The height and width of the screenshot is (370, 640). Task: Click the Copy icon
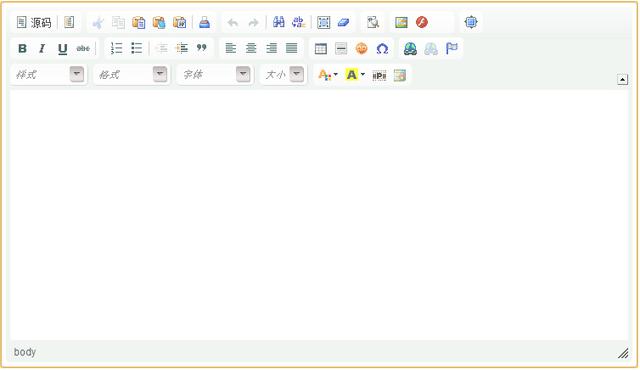tap(118, 22)
